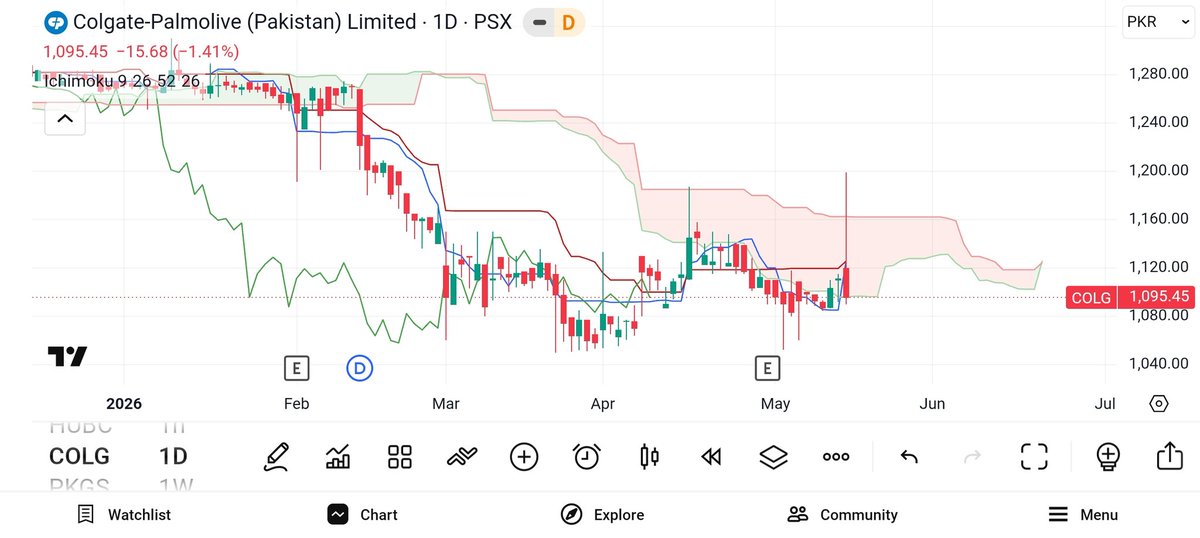Open the more options dots icon
The width and height of the screenshot is (1200, 538).
tap(836, 457)
